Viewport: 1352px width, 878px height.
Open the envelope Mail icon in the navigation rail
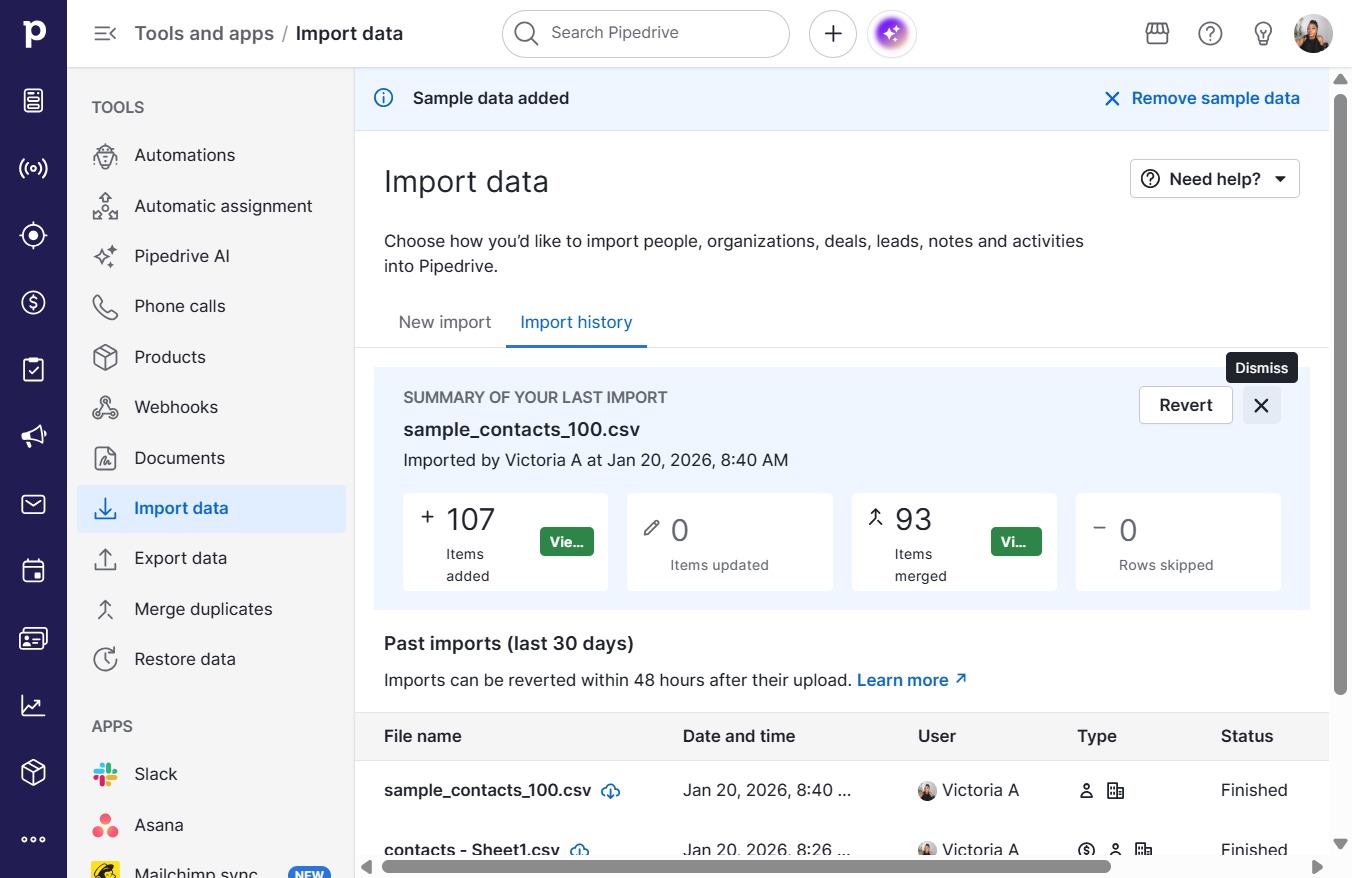[33, 504]
